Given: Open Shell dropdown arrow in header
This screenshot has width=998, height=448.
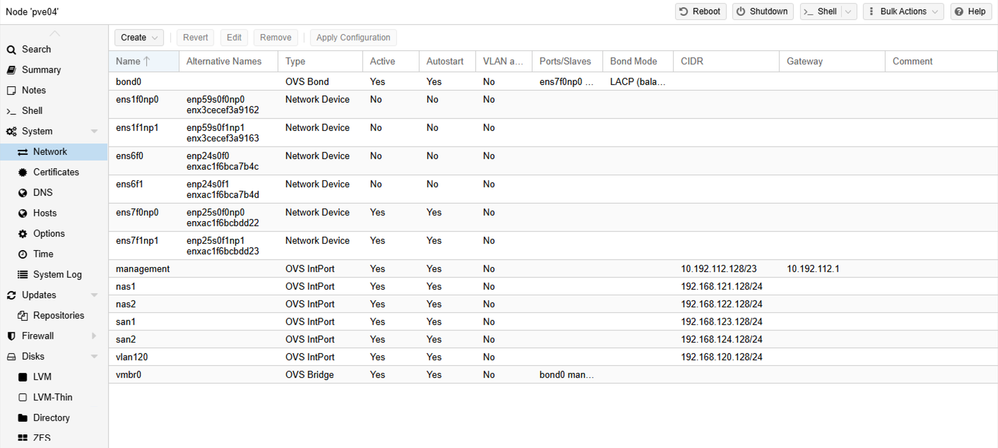Looking at the screenshot, I should (x=848, y=12).
